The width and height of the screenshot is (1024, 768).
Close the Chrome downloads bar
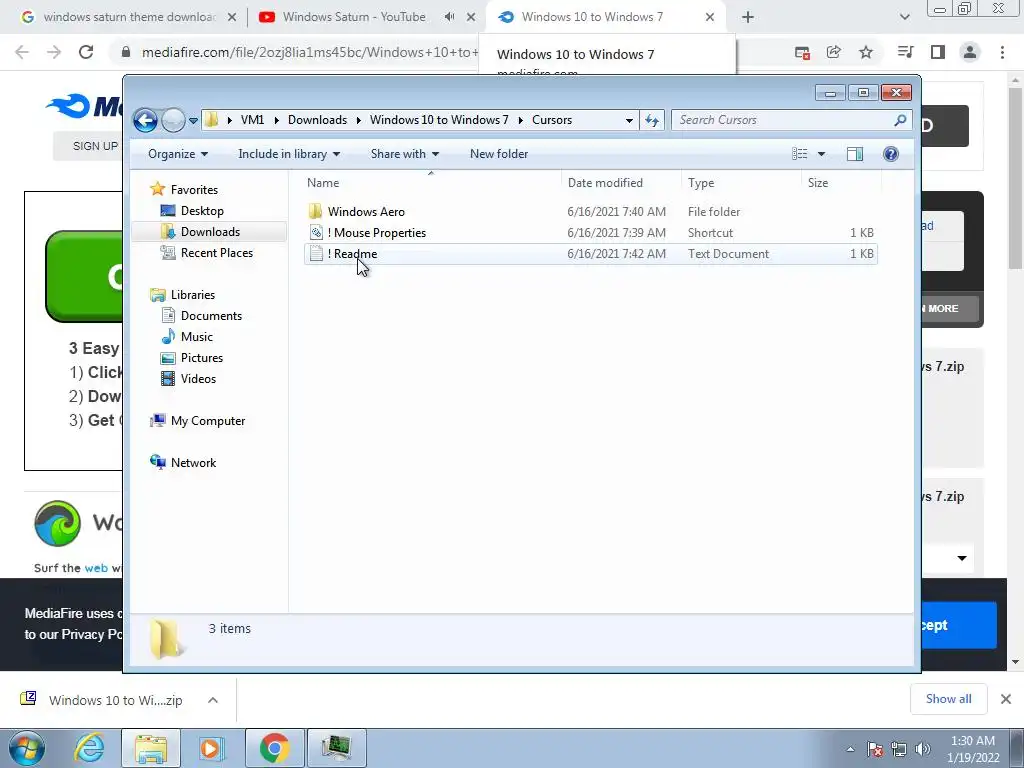pyautogui.click(x=1006, y=699)
